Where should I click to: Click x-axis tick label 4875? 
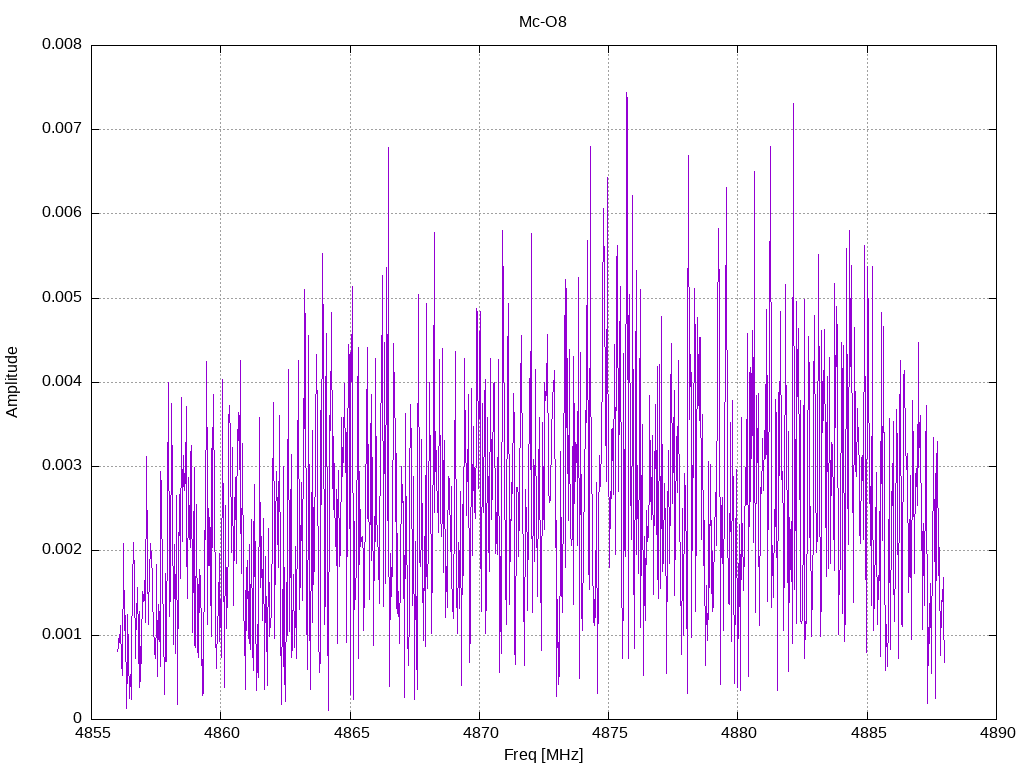(609, 733)
